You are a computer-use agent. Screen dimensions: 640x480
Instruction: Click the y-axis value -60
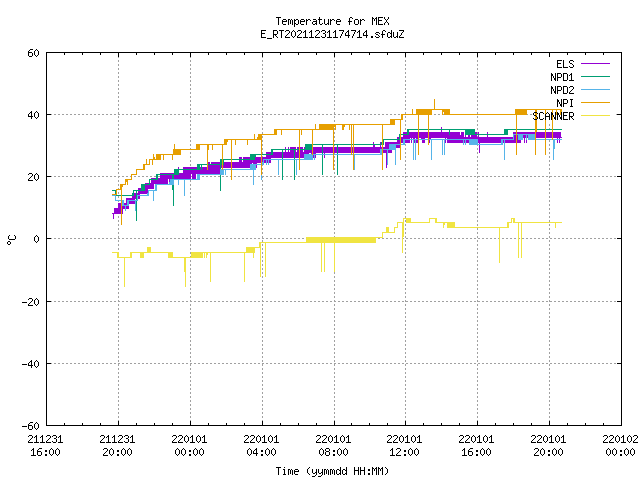(x=31, y=426)
